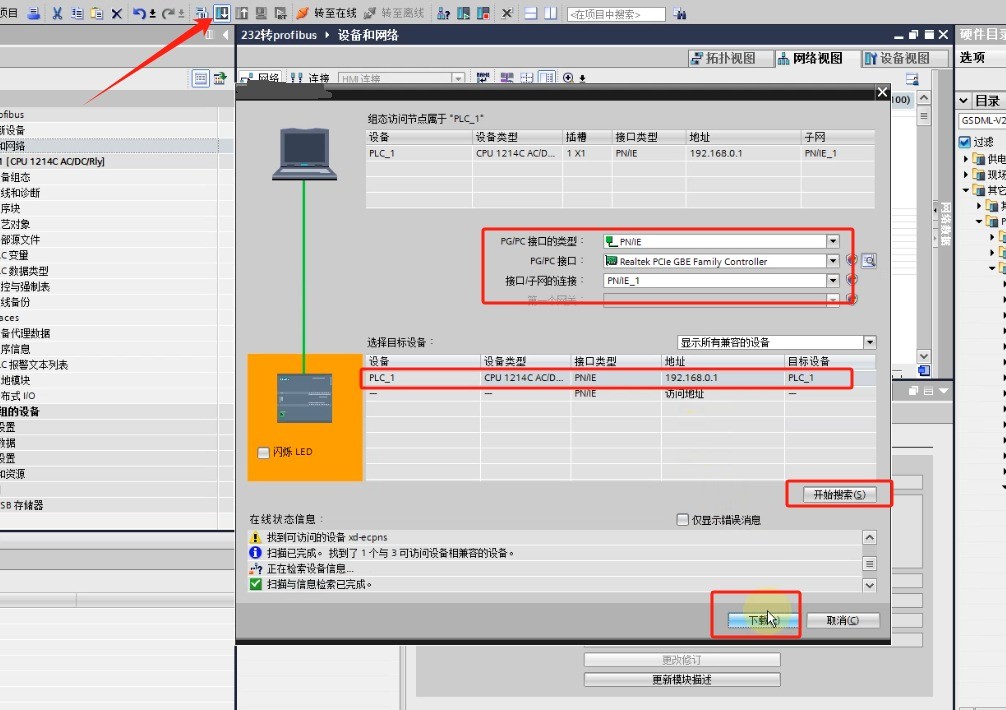The image size is (1006, 710).
Task: Click the project tree list view icon
Action: (201, 78)
